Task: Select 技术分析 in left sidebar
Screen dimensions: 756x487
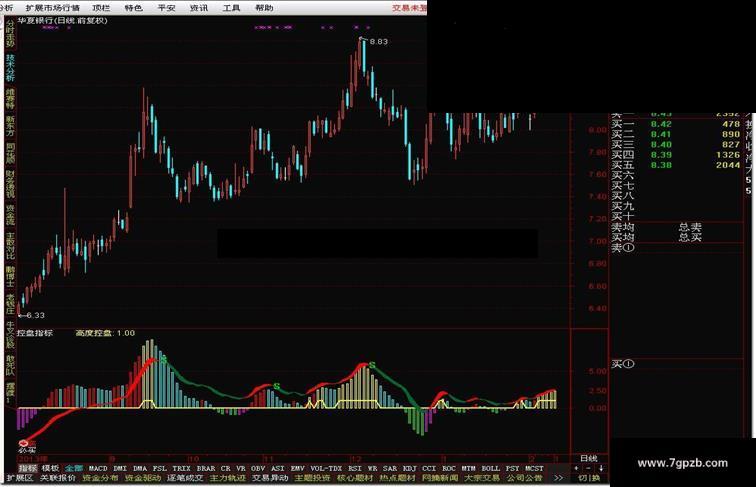Action: coord(10,67)
